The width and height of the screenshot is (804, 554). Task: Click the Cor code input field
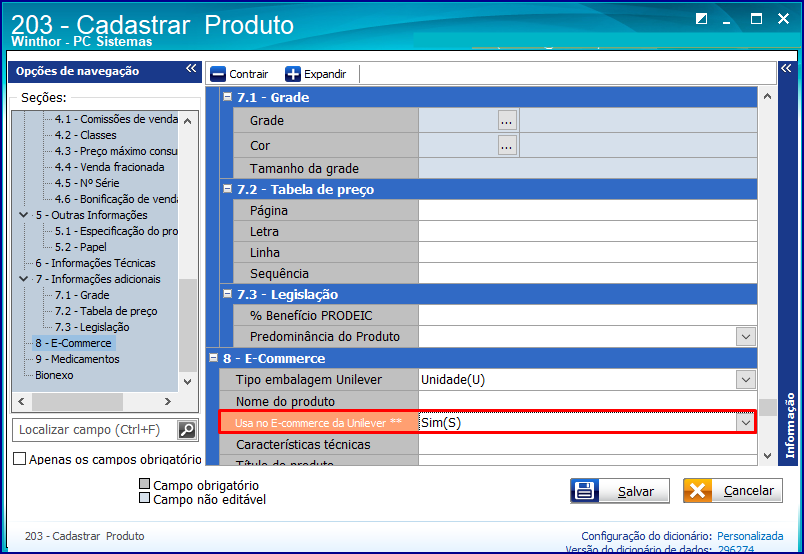click(458, 145)
